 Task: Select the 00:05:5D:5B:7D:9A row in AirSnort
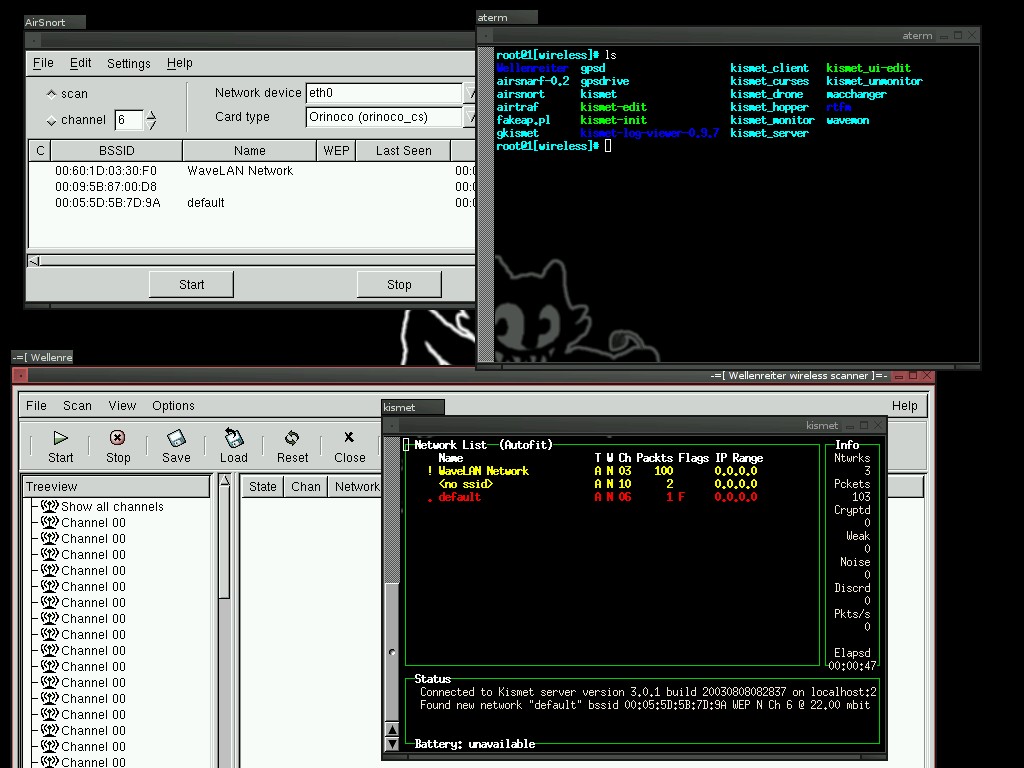point(251,202)
